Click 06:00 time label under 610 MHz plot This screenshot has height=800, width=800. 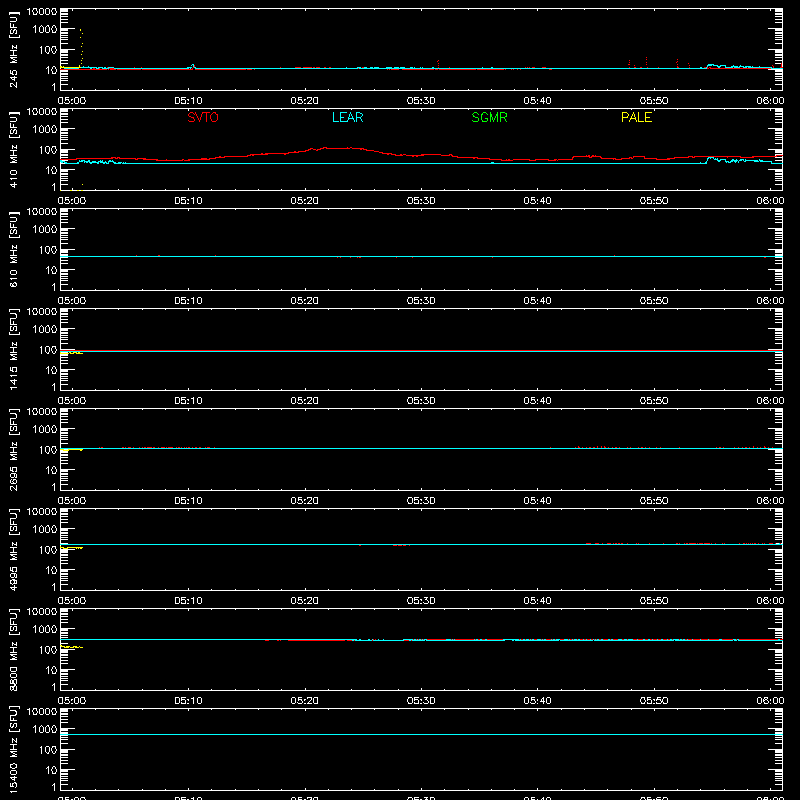click(x=770, y=301)
